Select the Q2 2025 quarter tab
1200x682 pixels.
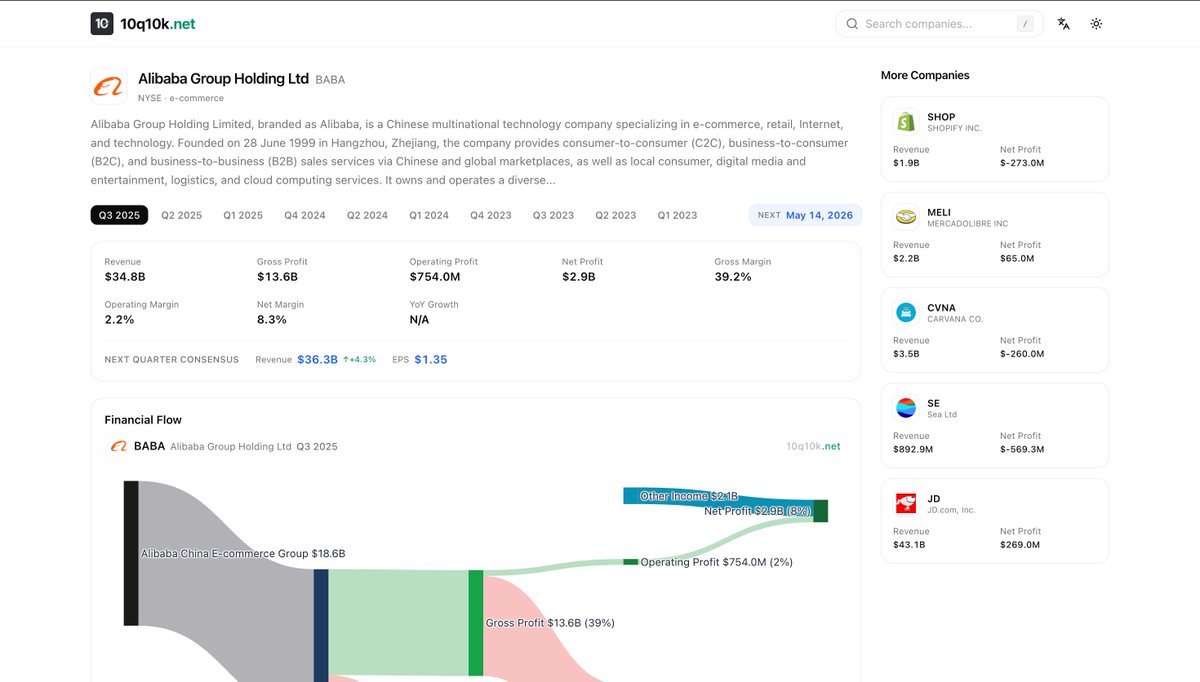(x=182, y=215)
